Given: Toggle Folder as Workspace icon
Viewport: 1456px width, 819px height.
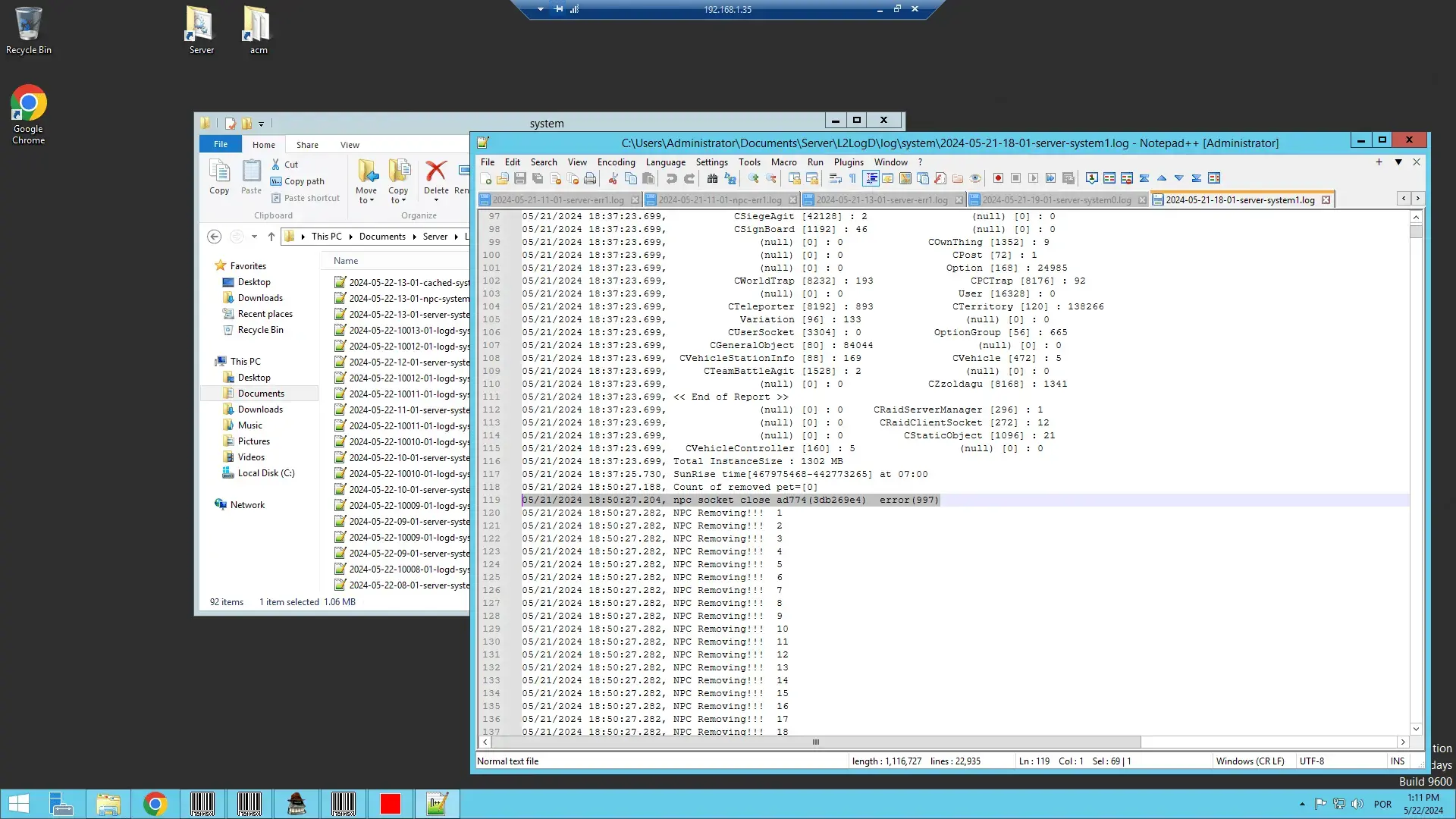Looking at the screenshot, I should (x=958, y=178).
